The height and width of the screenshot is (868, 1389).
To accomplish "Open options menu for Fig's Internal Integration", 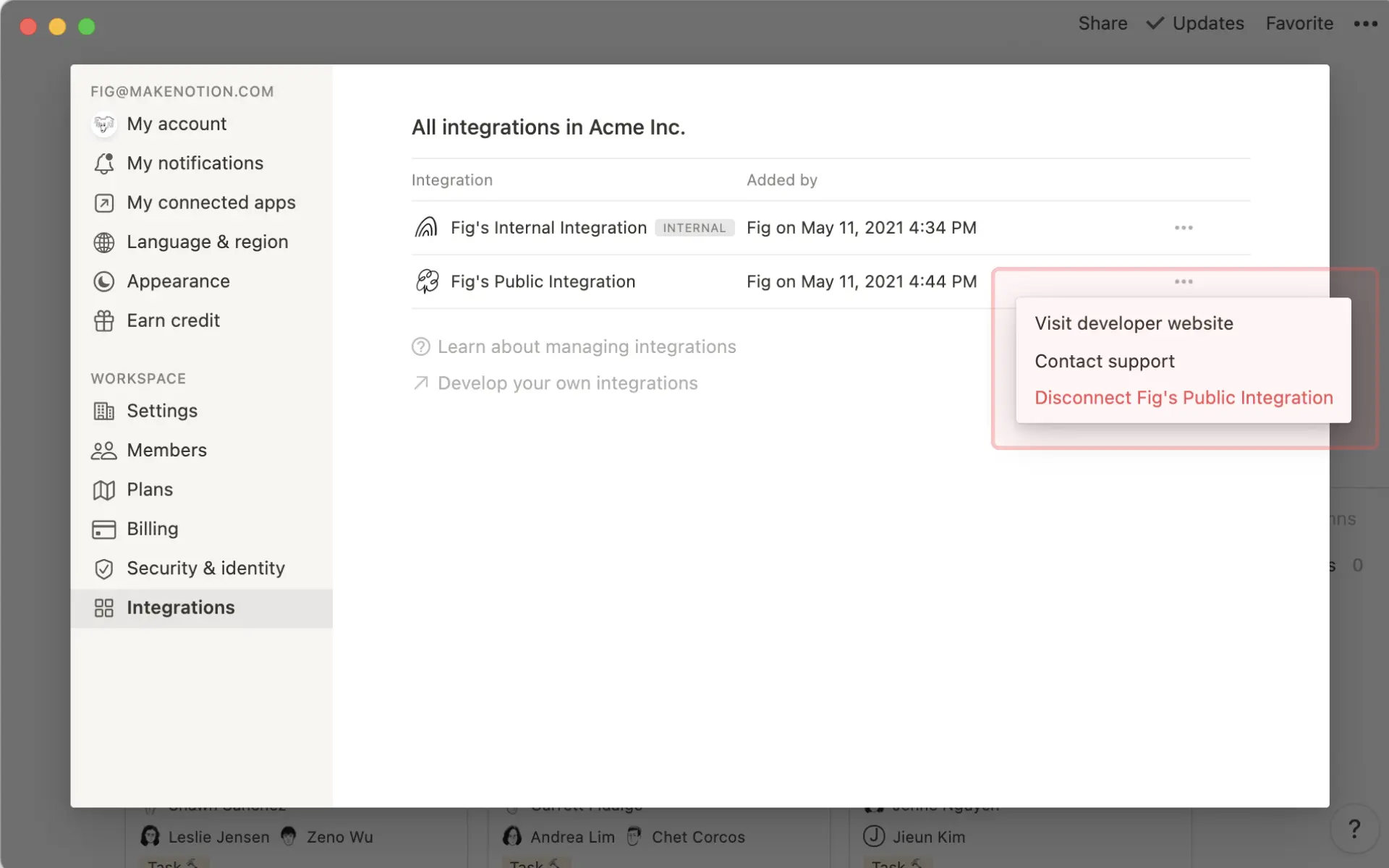I will pos(1183,227).
